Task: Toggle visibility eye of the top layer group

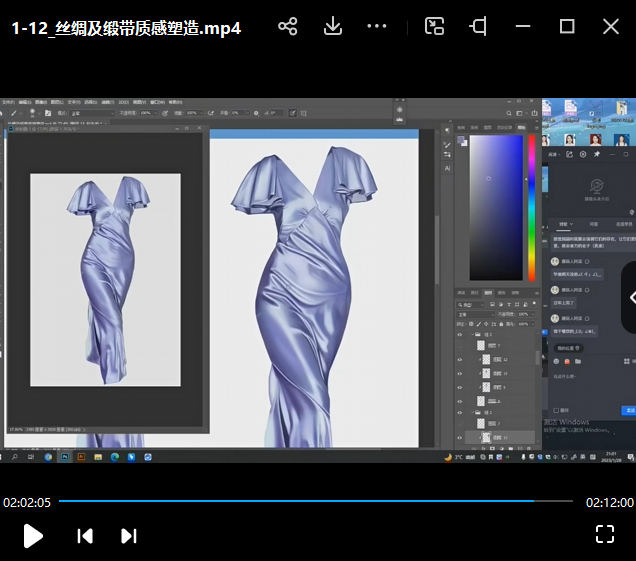Action: 460,335
